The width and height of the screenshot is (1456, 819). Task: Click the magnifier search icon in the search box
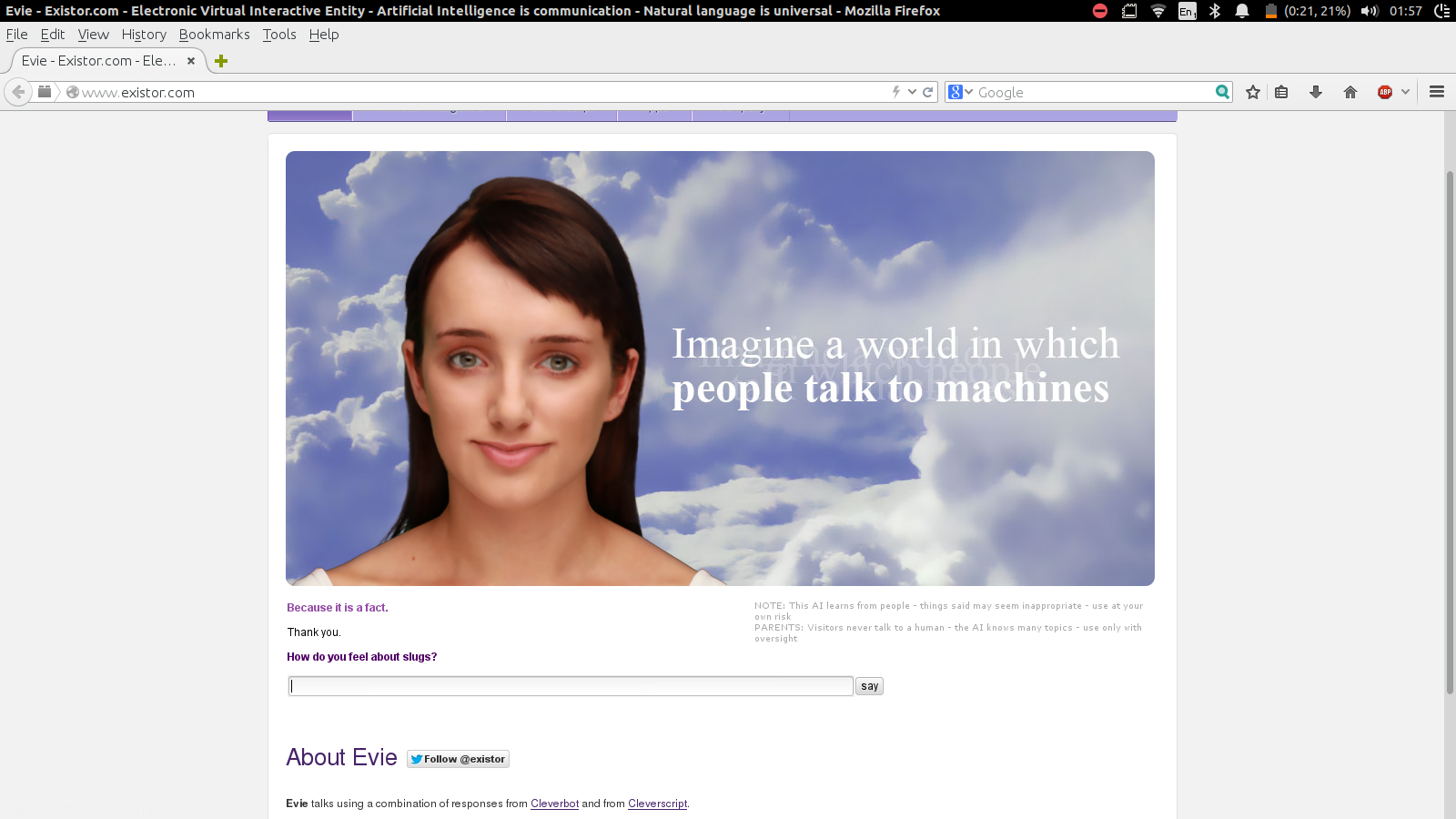pyautogui.click(x=1222, y=92)
